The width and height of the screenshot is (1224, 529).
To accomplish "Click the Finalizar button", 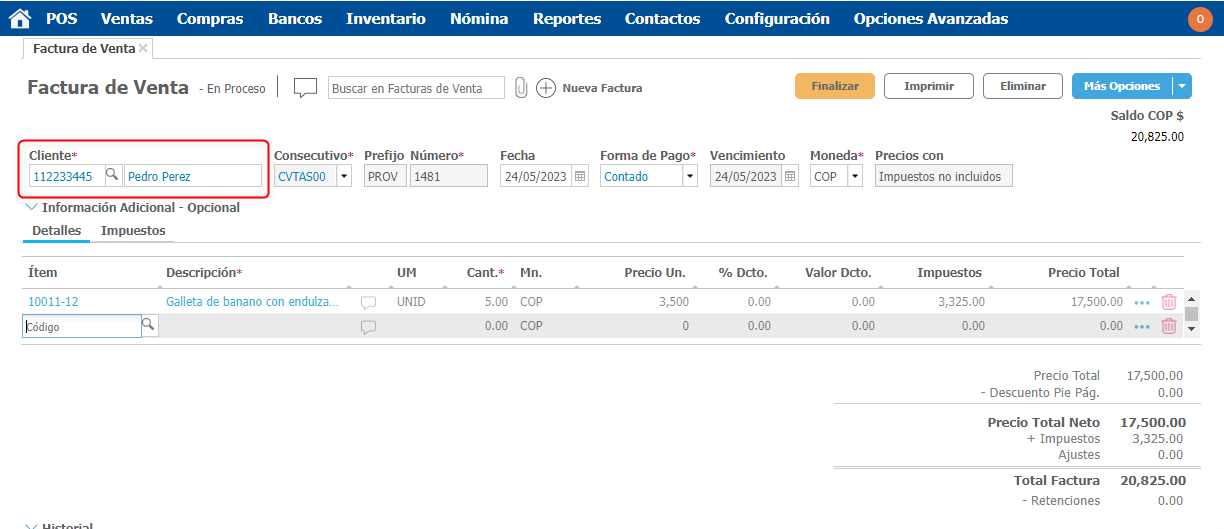I will tap(834, 86).
